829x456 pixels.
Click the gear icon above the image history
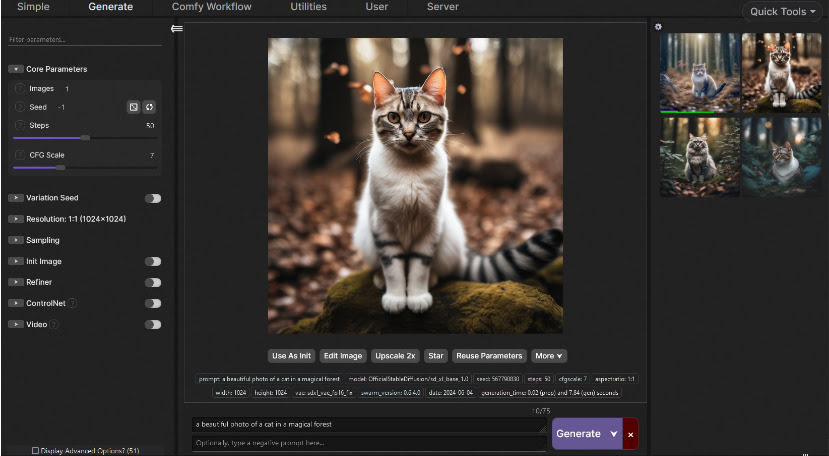tap(658, 27)
